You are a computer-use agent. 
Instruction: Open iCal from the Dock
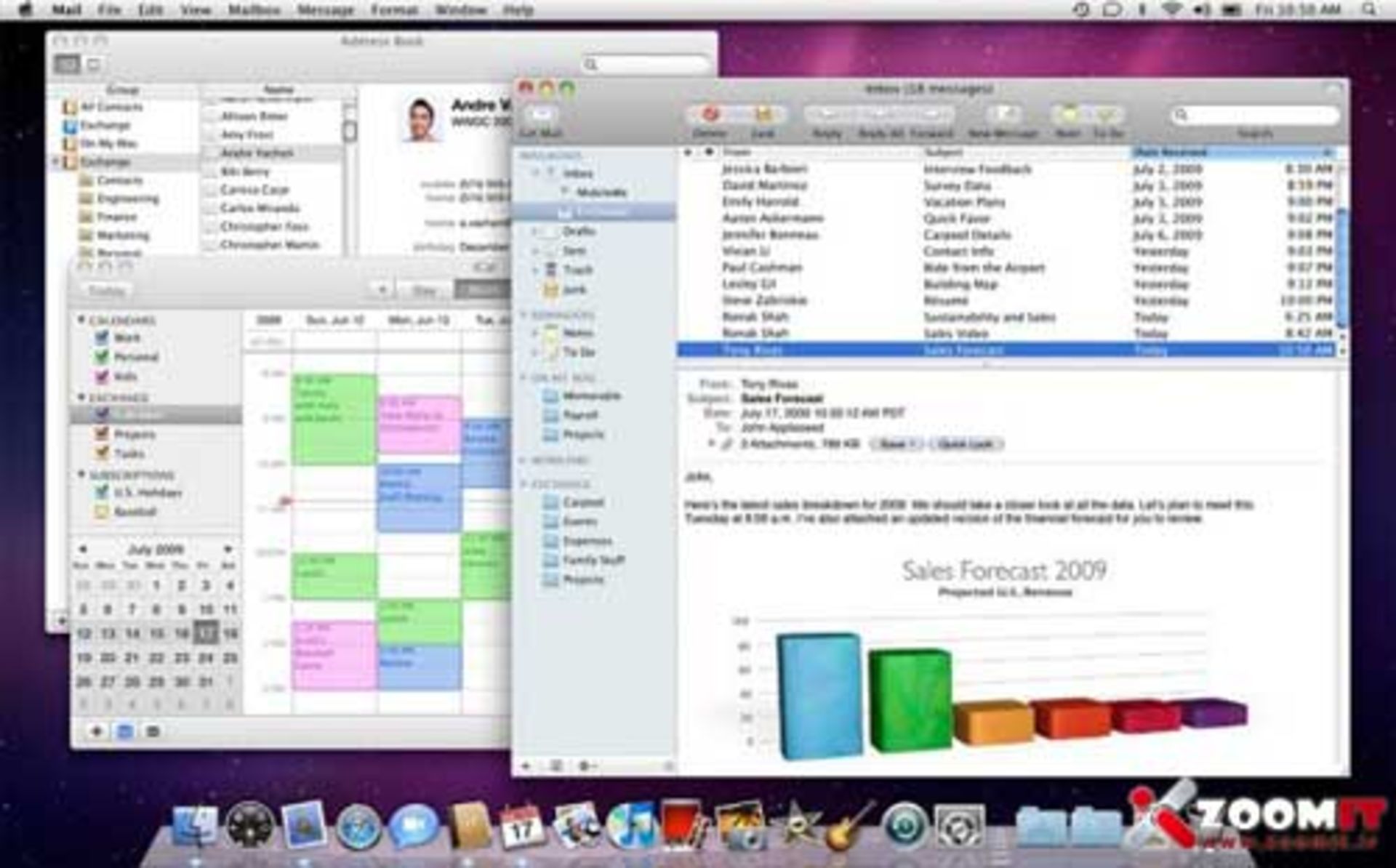521,826
